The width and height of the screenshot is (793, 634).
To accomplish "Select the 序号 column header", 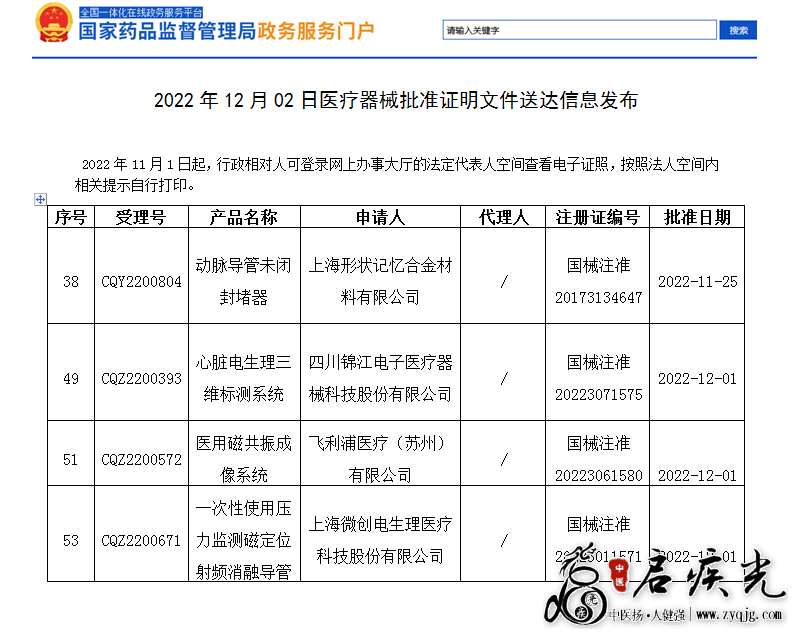I will point(71,217).
